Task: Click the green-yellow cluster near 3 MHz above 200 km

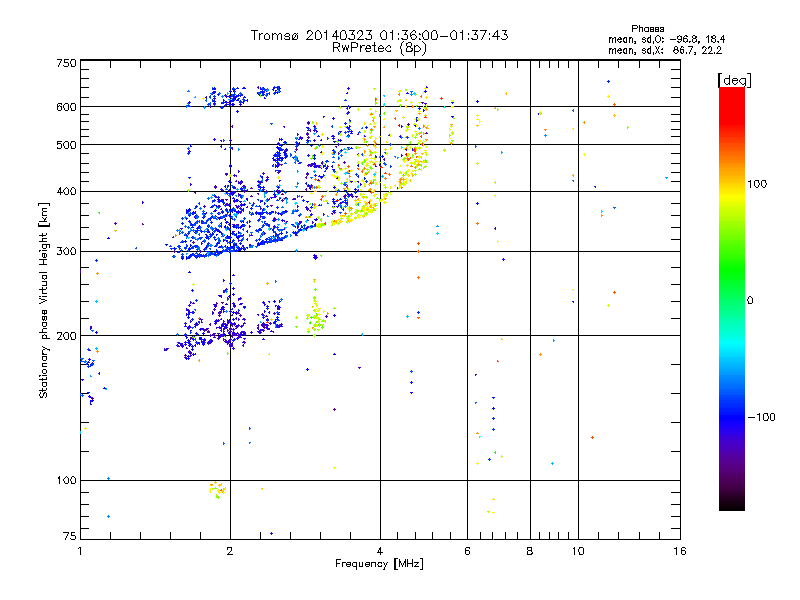Action: point(316,316)
